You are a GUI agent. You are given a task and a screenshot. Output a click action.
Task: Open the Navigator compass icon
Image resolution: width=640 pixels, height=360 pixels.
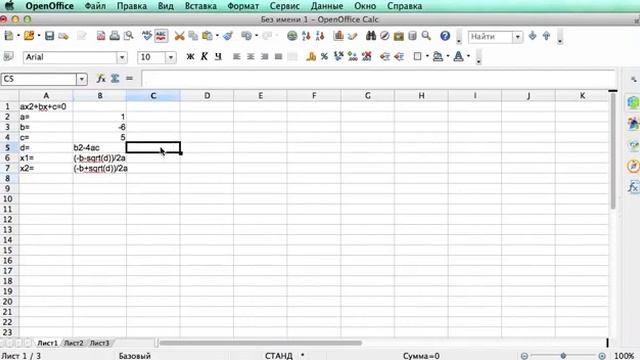pos(384,36)
